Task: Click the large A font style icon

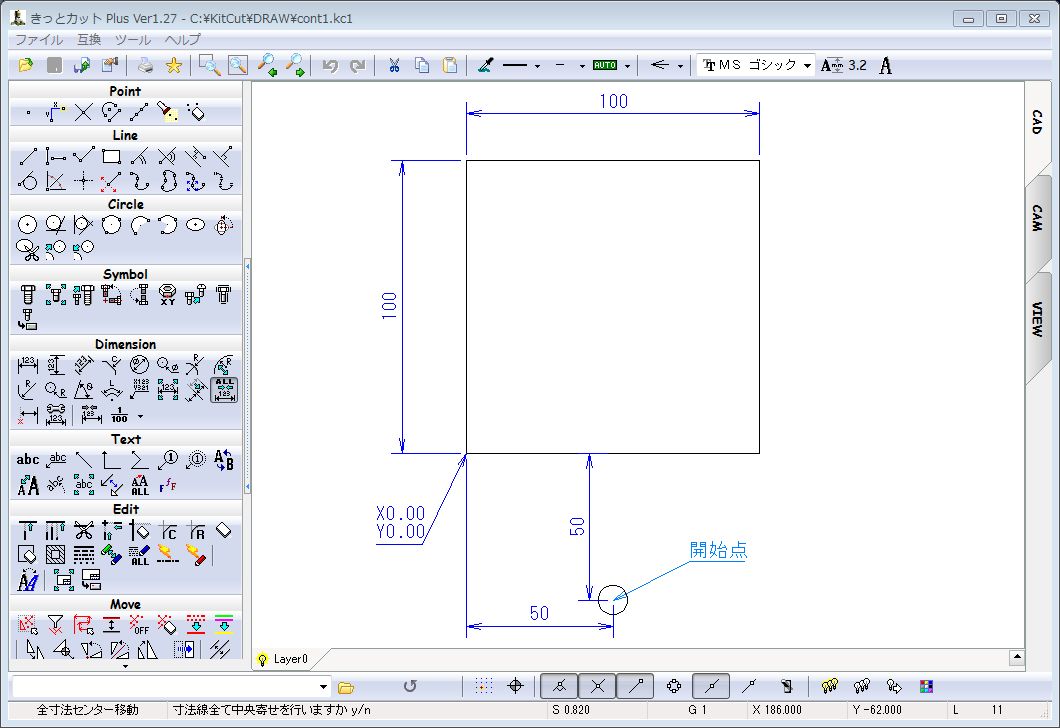Action: (886, 66)
